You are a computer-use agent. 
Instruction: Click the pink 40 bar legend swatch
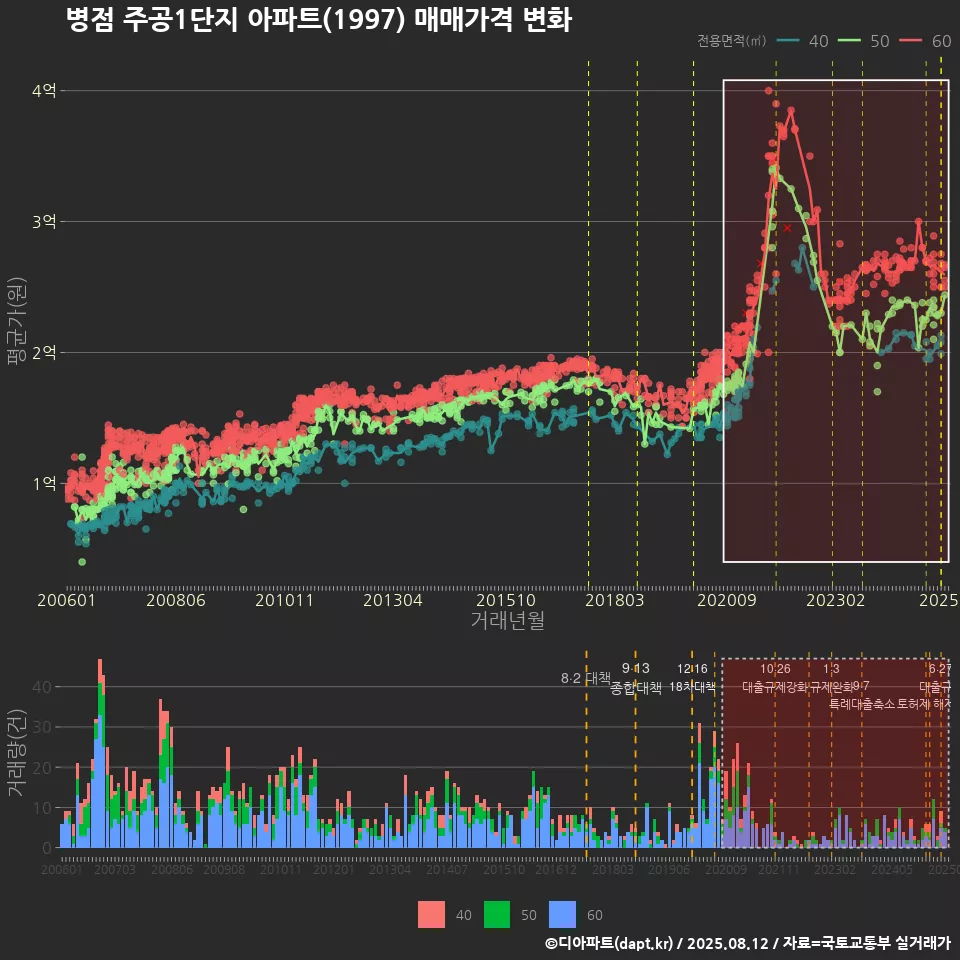click(x=431, y=915)
